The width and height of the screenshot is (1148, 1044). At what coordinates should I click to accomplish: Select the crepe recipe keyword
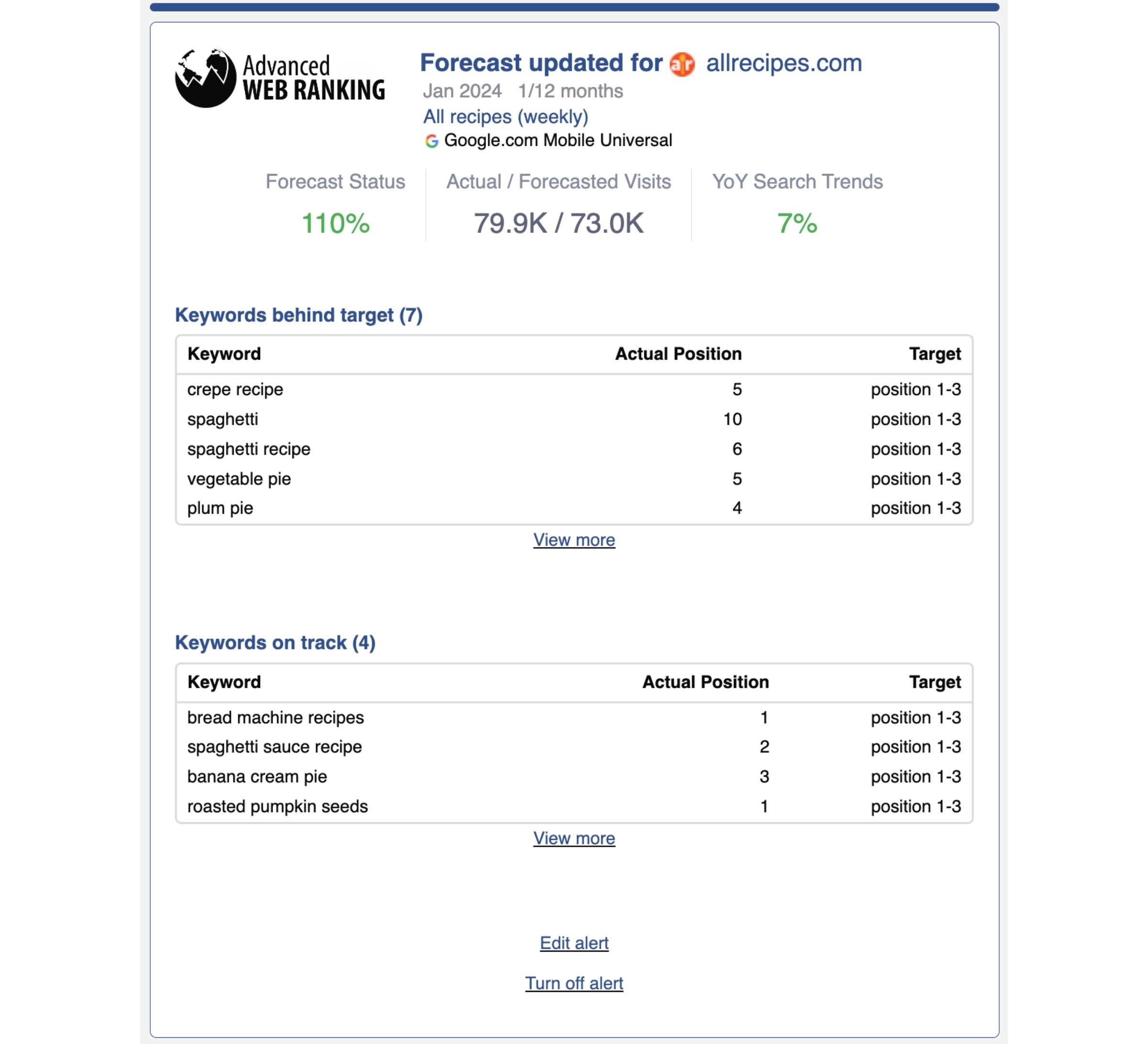click(x=235, y=389)
